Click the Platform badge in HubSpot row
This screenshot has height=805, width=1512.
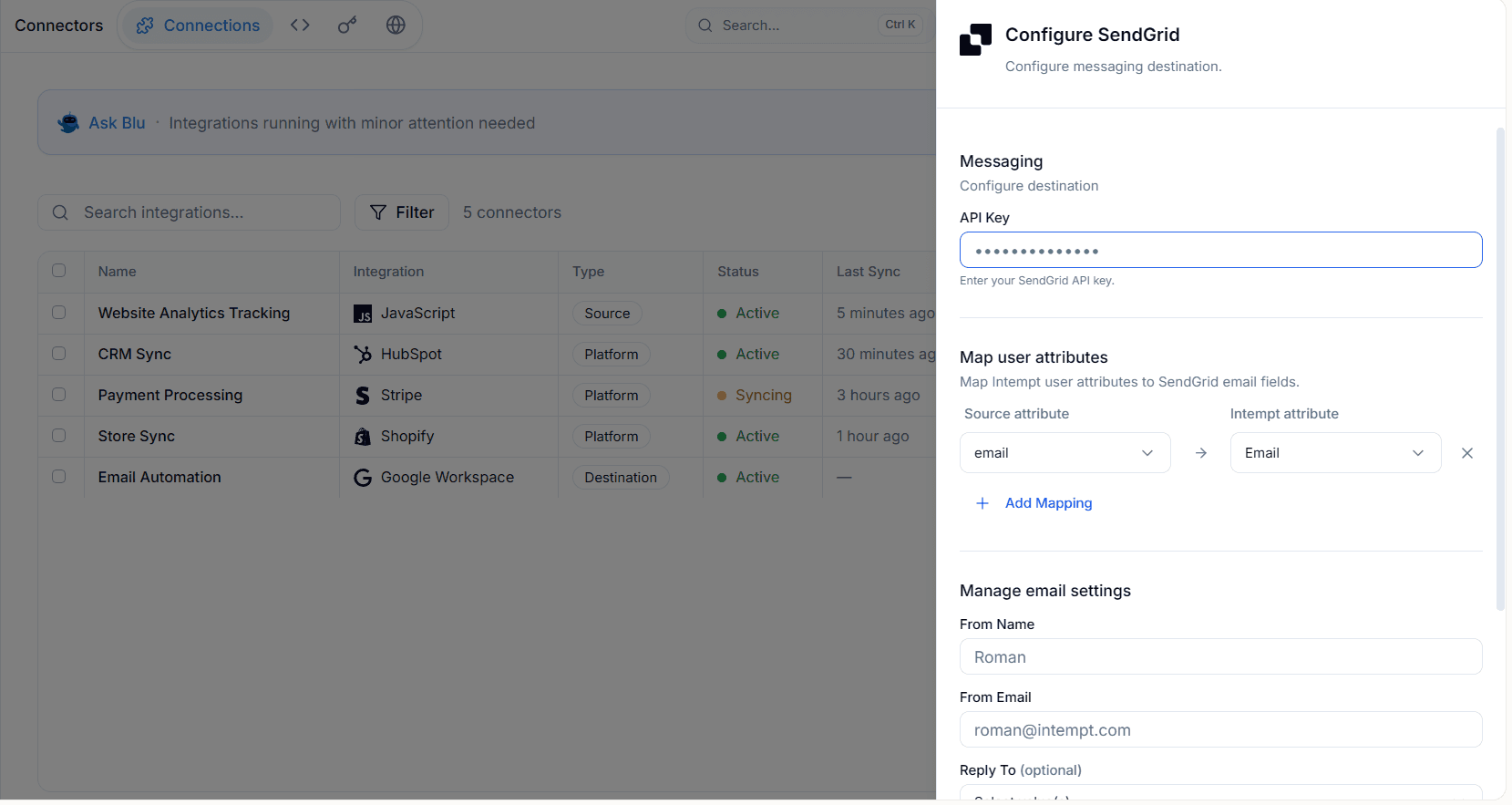612,354
